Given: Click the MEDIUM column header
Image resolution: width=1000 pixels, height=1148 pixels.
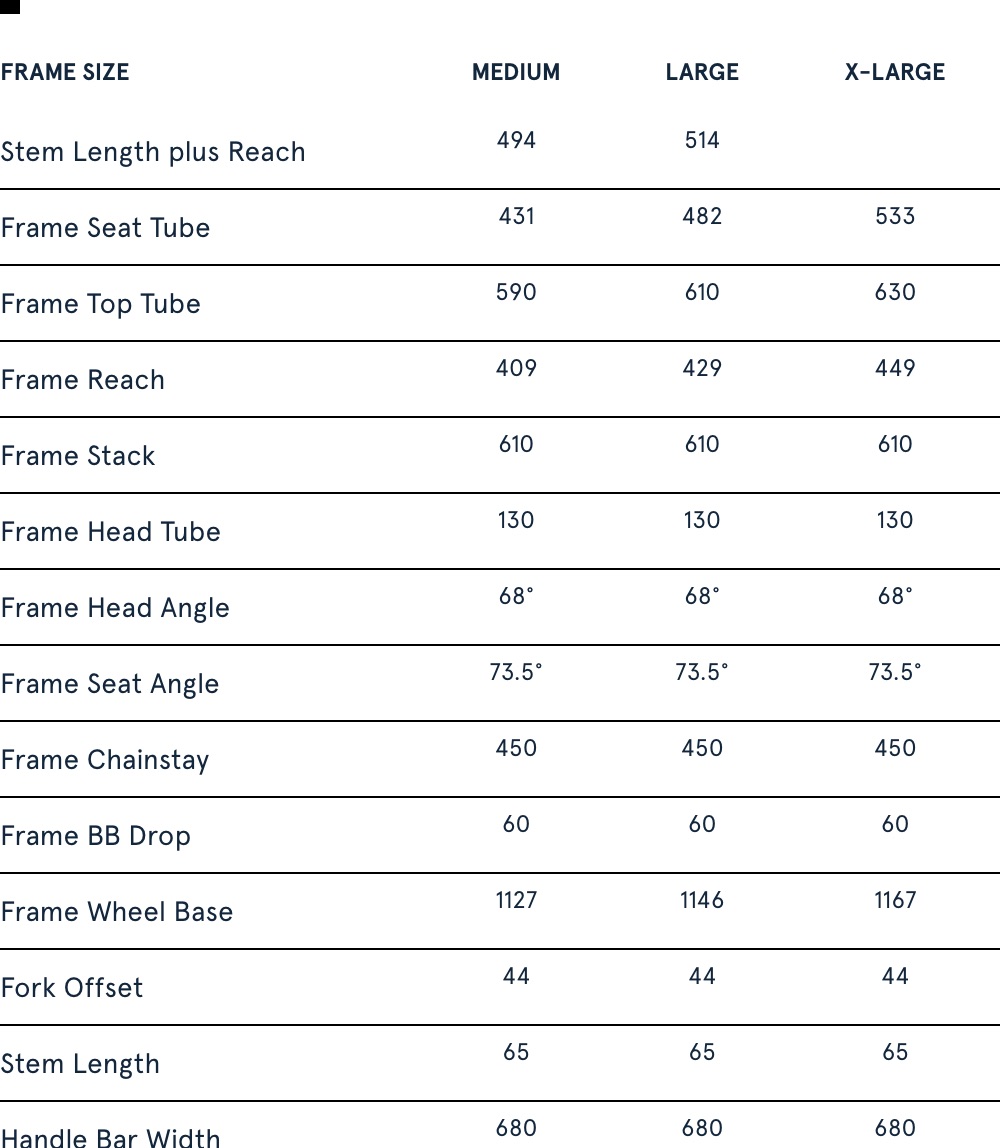Looking at the screenshot, I should tap(516, 72).
